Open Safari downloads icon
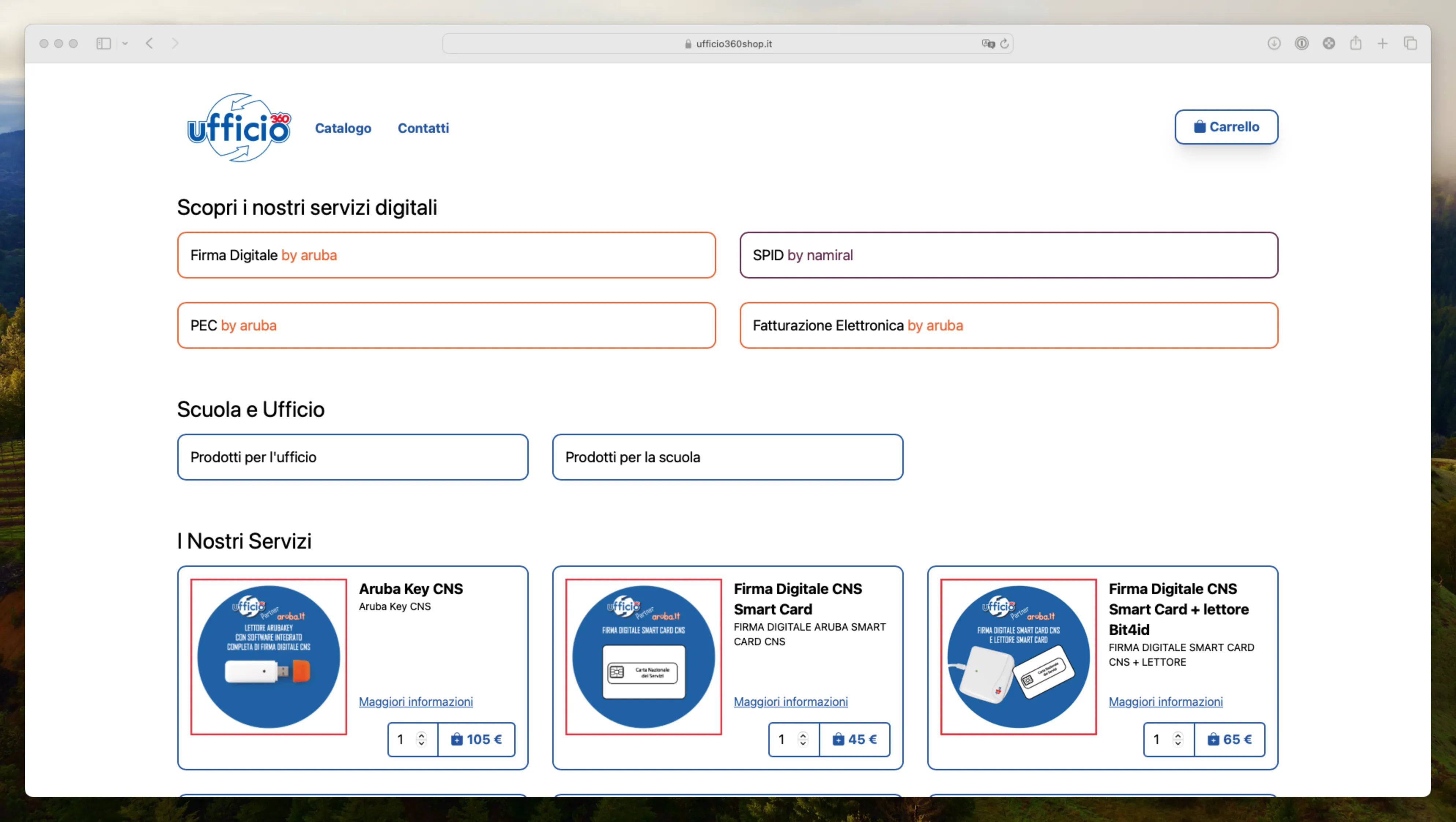This screenshot has width=1456, height=822. coord(1273,44)
